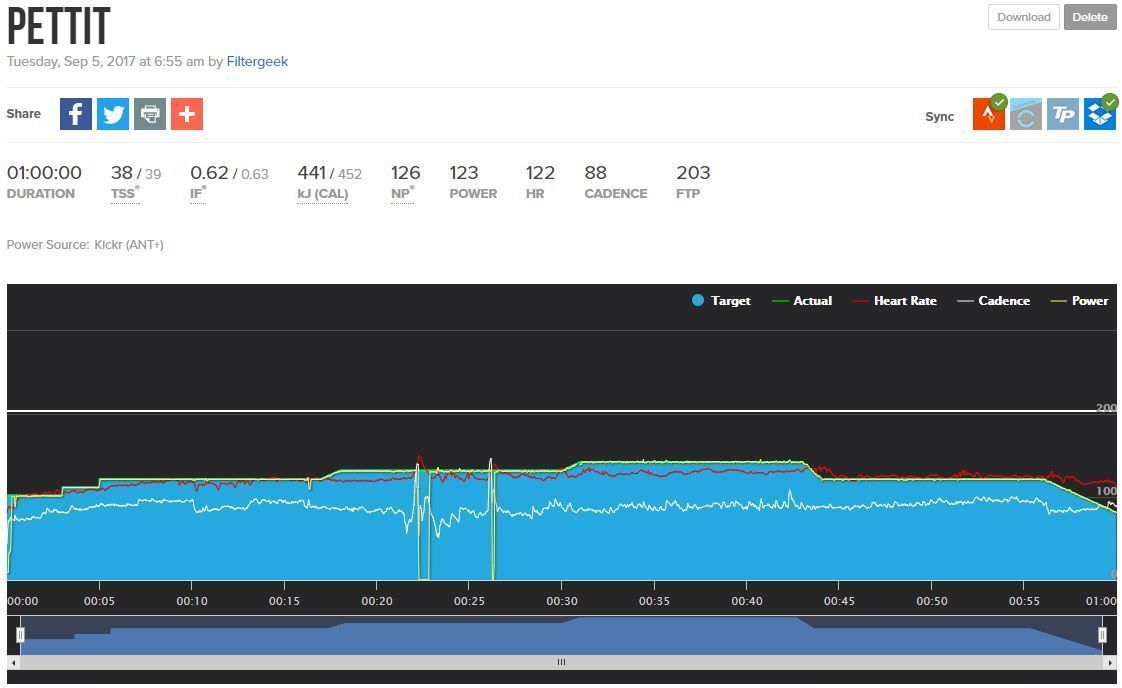Click the TSS metric label
This screenshot has width=1122, height=688.
(x=123, y=194)
